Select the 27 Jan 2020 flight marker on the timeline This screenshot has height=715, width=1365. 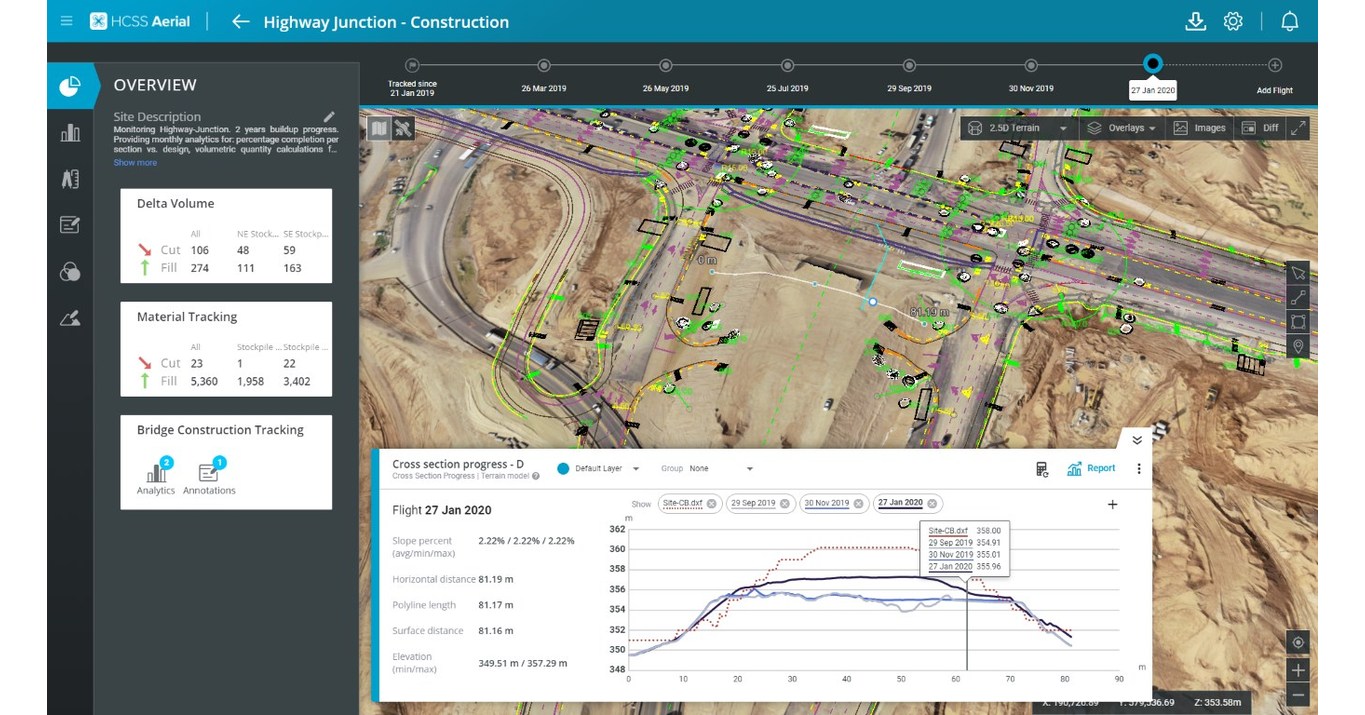click(x=1152, y=63)
